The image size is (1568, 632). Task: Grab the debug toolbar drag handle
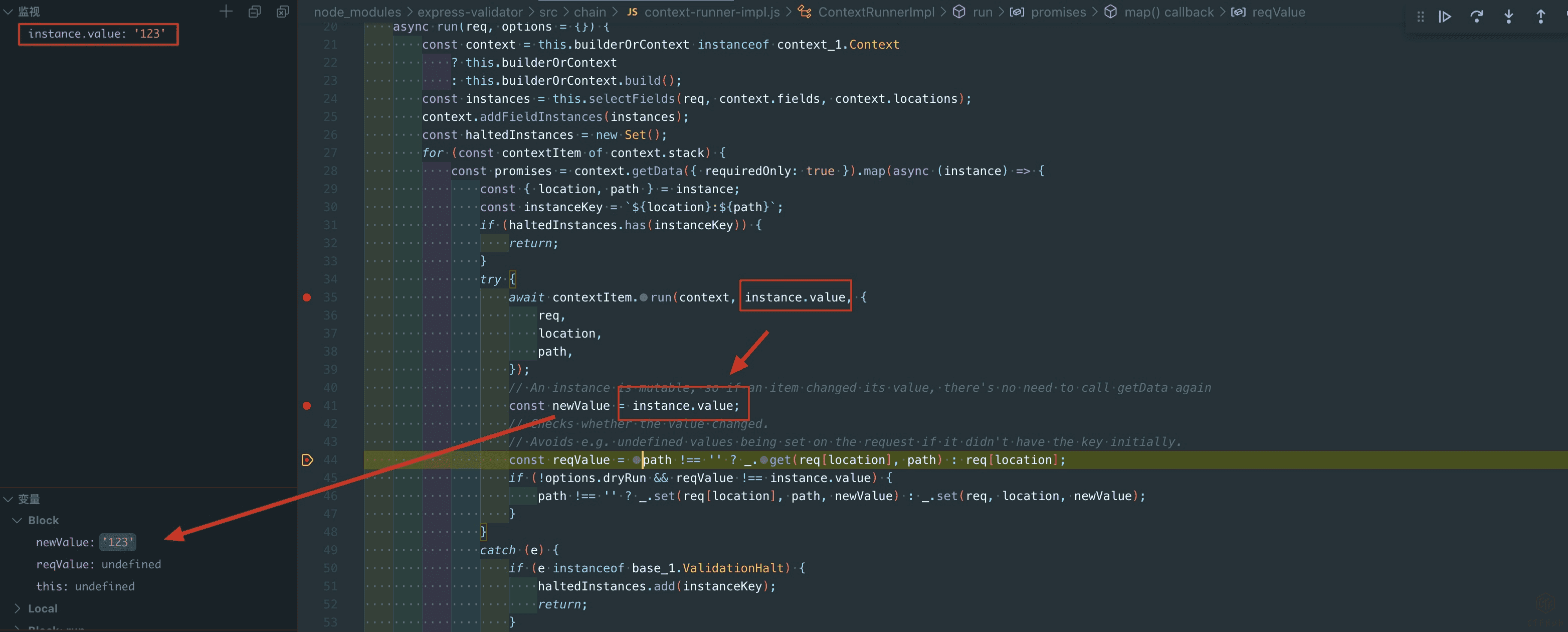(1420, 17)
